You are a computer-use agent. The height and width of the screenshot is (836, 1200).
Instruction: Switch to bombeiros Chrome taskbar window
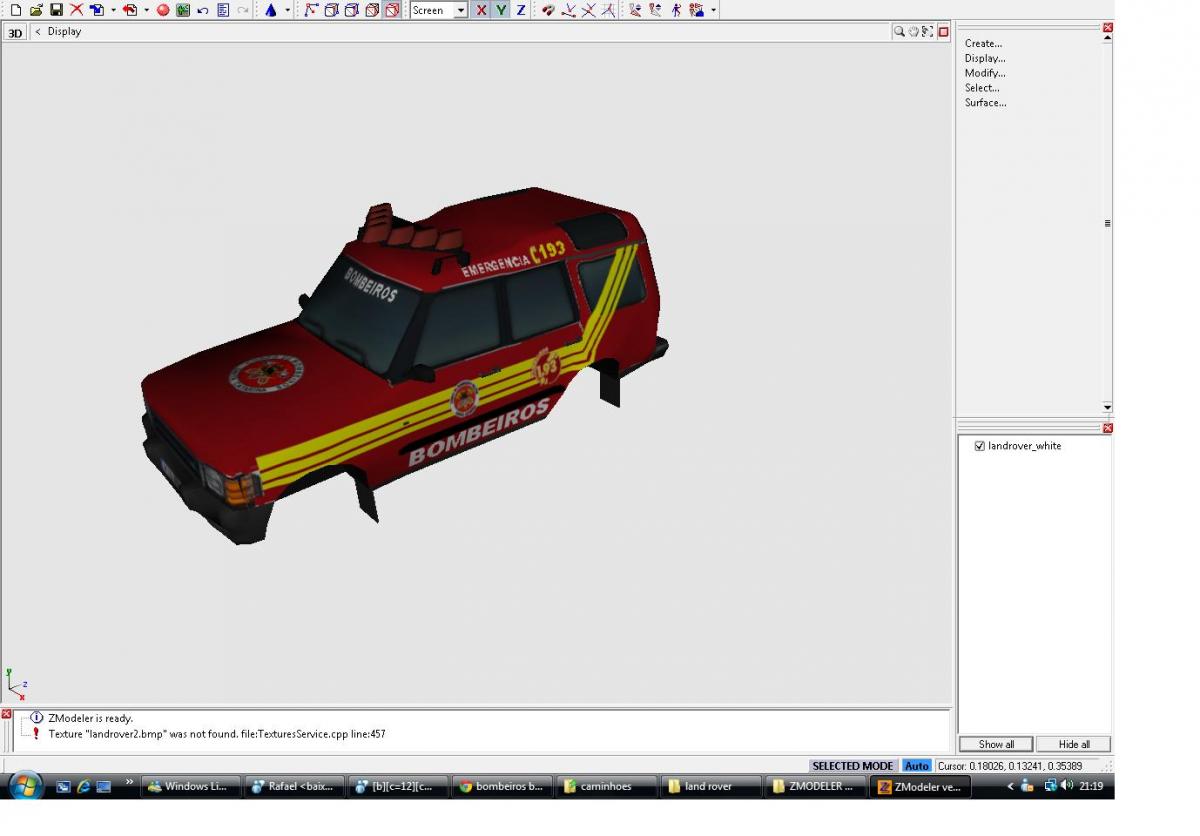coord(502,786)
